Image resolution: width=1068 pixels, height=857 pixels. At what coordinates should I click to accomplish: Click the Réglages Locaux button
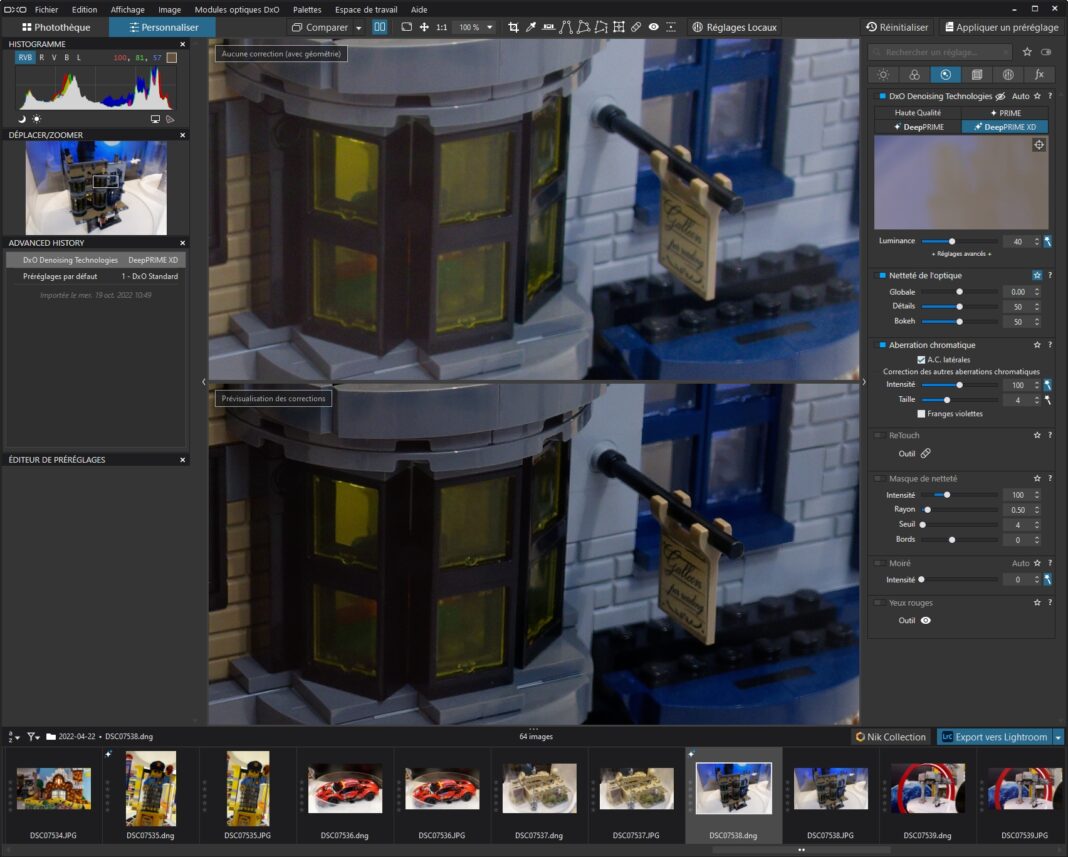pyautogui.click(x=734, y=27)
